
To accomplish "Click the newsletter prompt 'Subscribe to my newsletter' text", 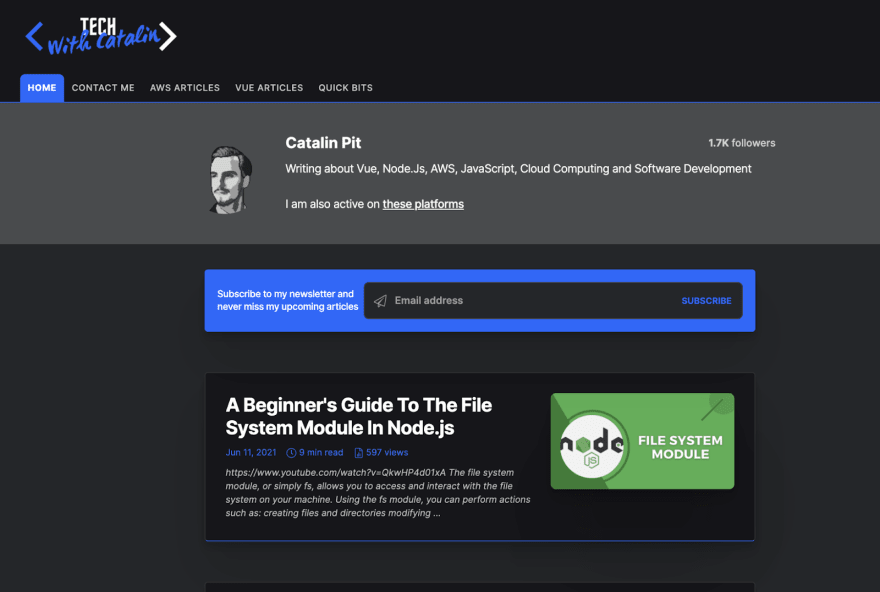I will (x=287, y=300).
